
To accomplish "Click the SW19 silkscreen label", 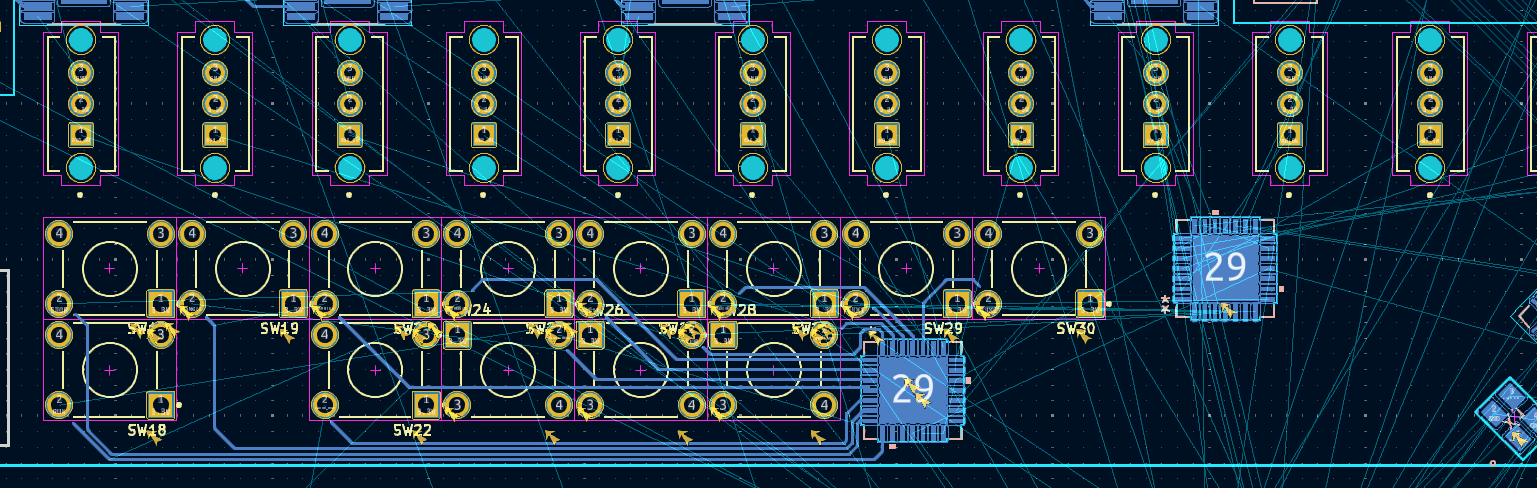I will point(279,328).
